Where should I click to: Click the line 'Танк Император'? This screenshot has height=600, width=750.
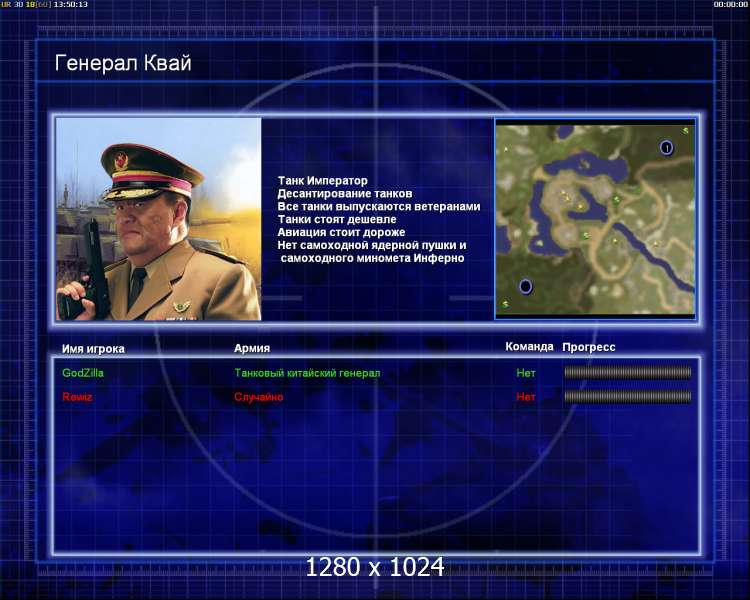[x=322, y=181]
